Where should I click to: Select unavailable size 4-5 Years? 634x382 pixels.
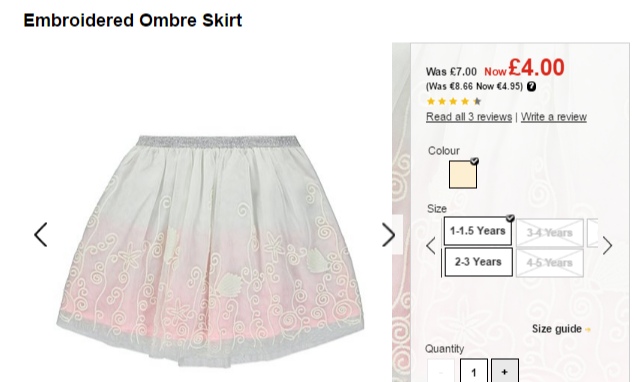(550, 263)
